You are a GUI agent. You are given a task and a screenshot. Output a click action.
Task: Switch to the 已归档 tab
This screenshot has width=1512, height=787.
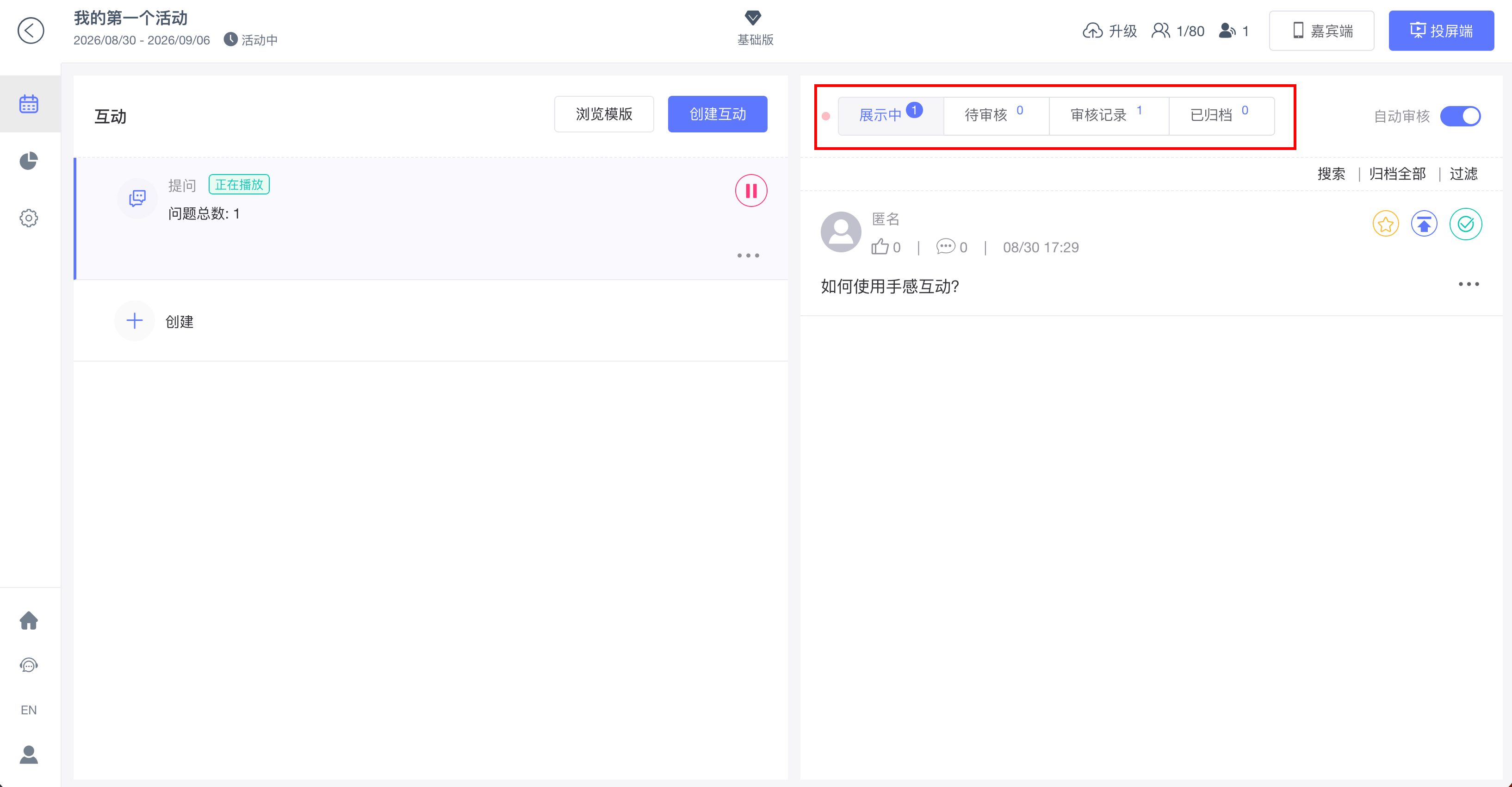[1221, 116]
